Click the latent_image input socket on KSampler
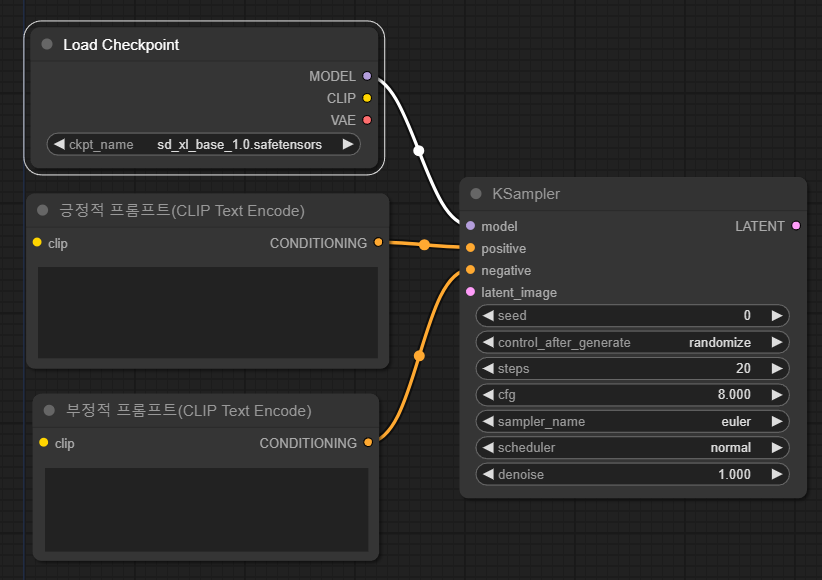 [x=470, y=292]
